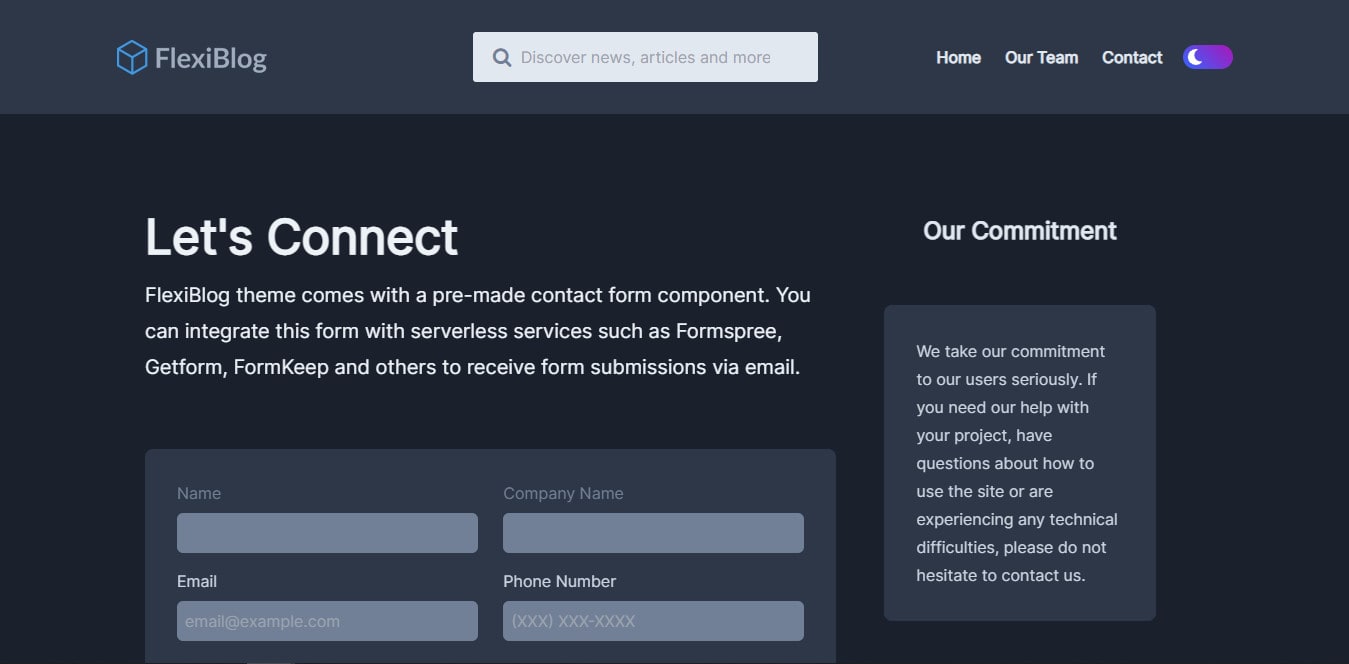
Task: Toggle the dark mode switch
Action: point(1207,57)
